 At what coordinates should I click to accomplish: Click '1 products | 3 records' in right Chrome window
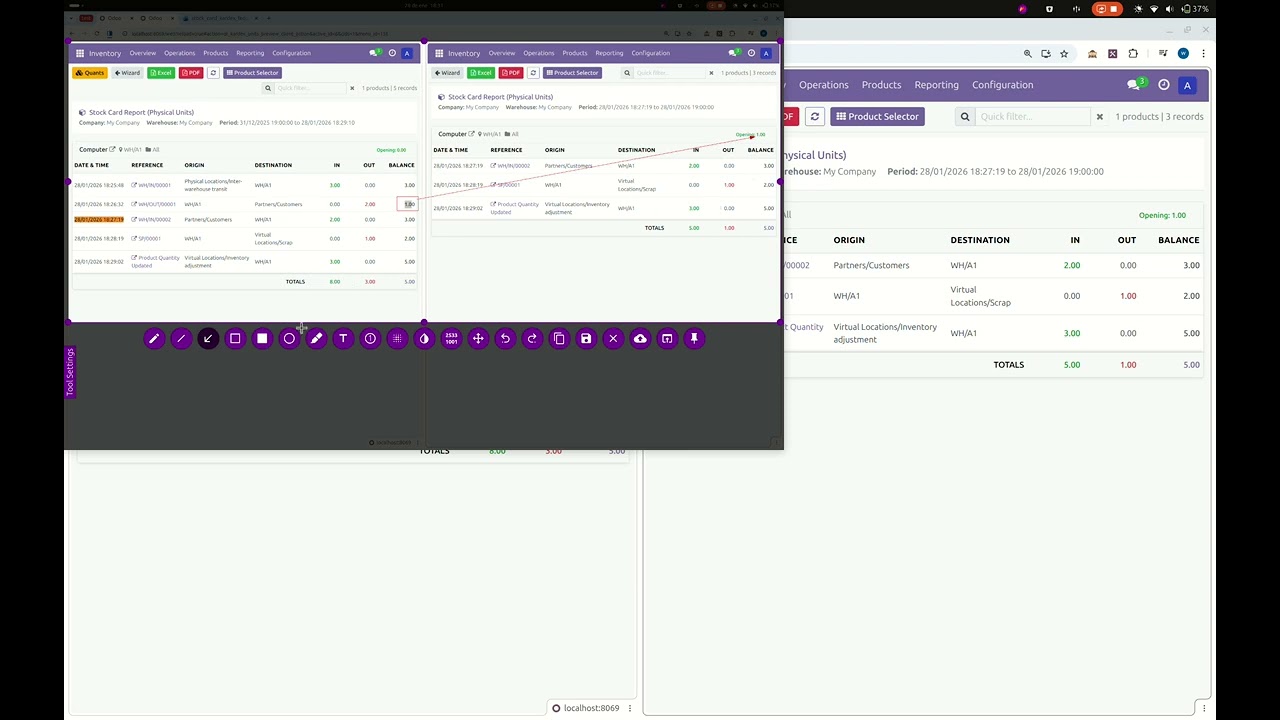1159,117
